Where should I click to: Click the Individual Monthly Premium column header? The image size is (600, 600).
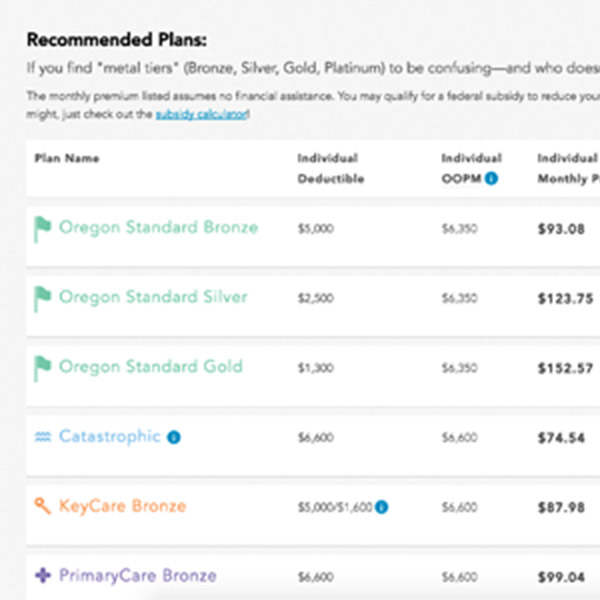569,168
